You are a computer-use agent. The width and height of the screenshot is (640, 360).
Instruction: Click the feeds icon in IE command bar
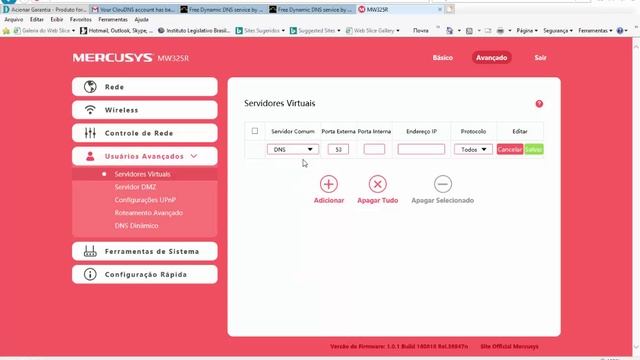coord(469,31)
